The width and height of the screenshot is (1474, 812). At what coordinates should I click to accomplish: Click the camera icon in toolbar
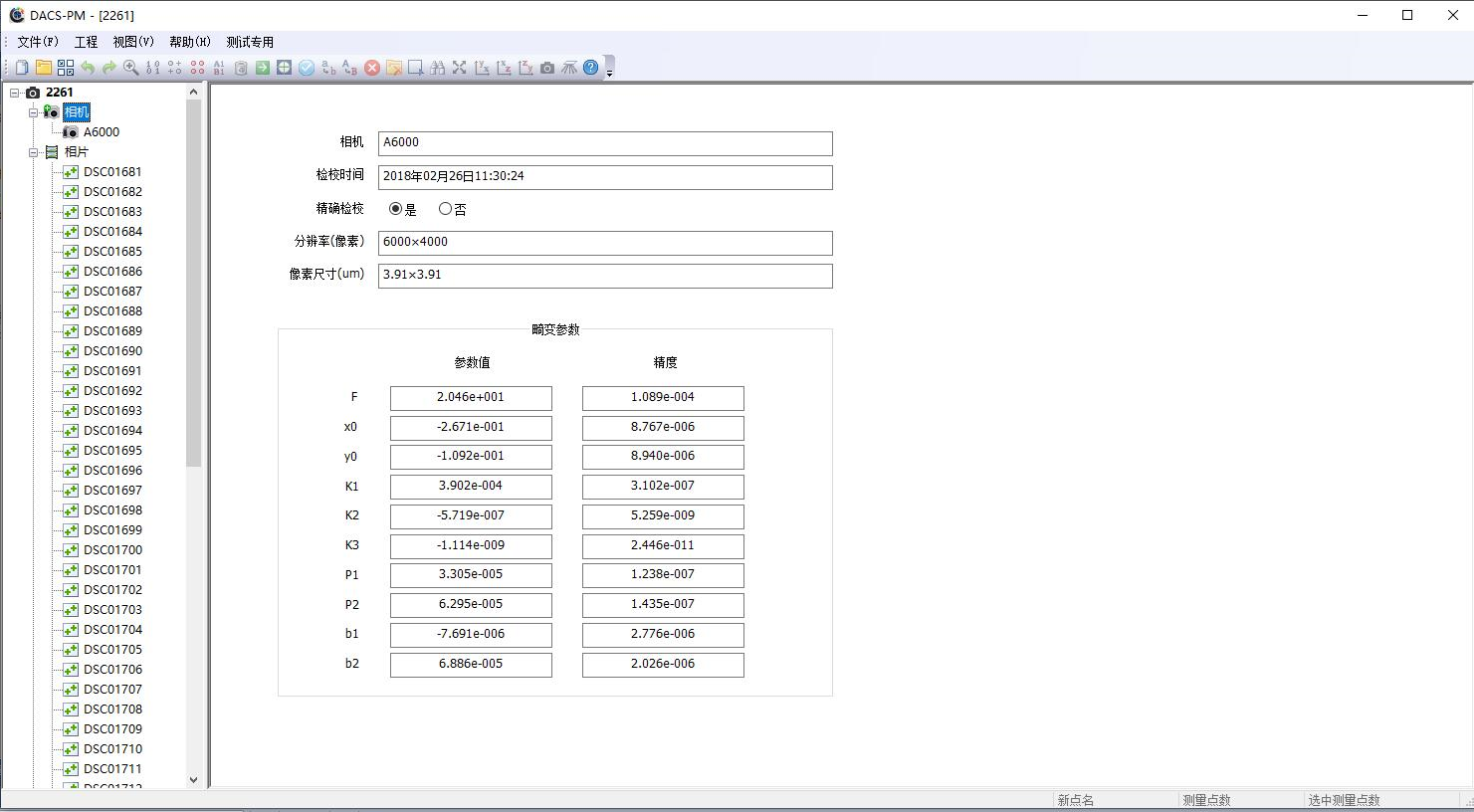(547, 68)
